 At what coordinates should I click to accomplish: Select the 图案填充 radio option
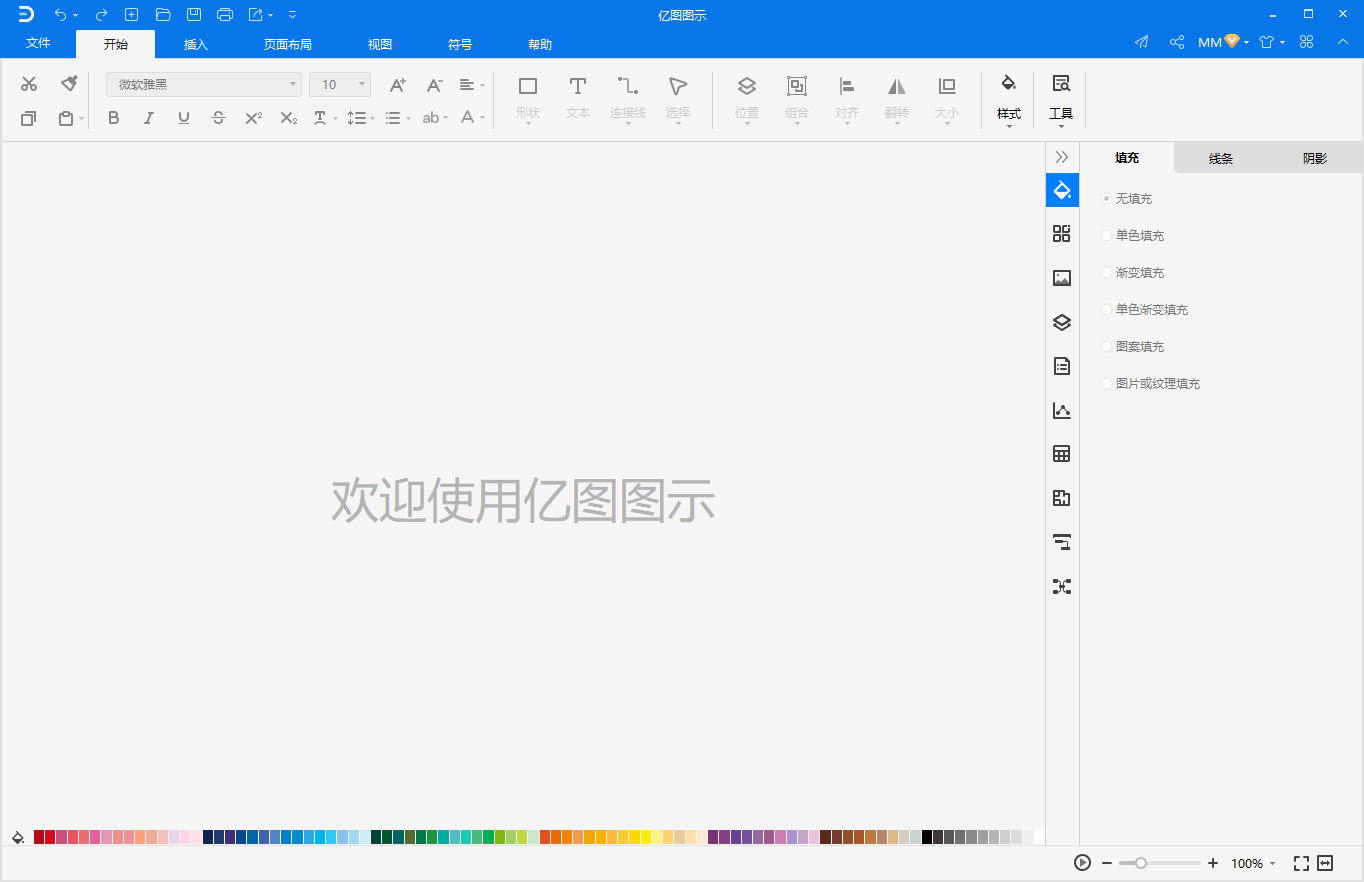(1106, 347)
